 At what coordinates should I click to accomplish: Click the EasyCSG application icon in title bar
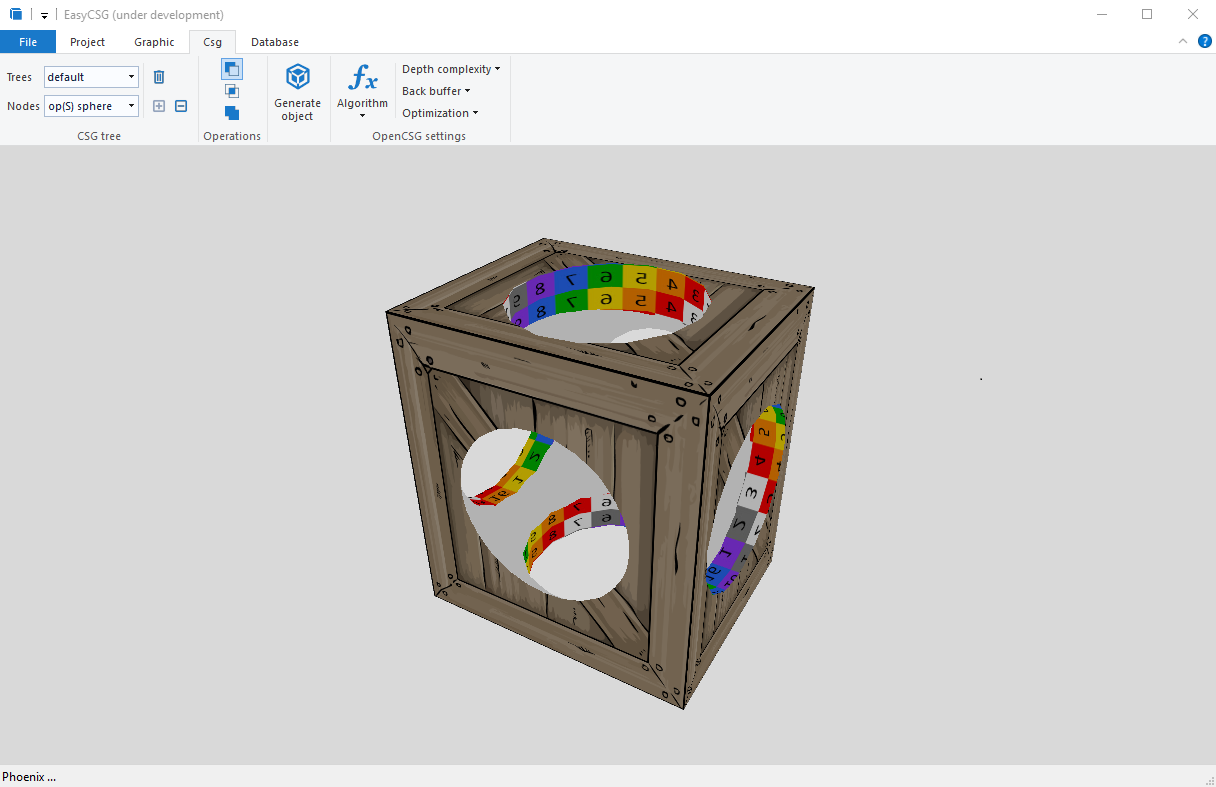(x=16, y=15)
